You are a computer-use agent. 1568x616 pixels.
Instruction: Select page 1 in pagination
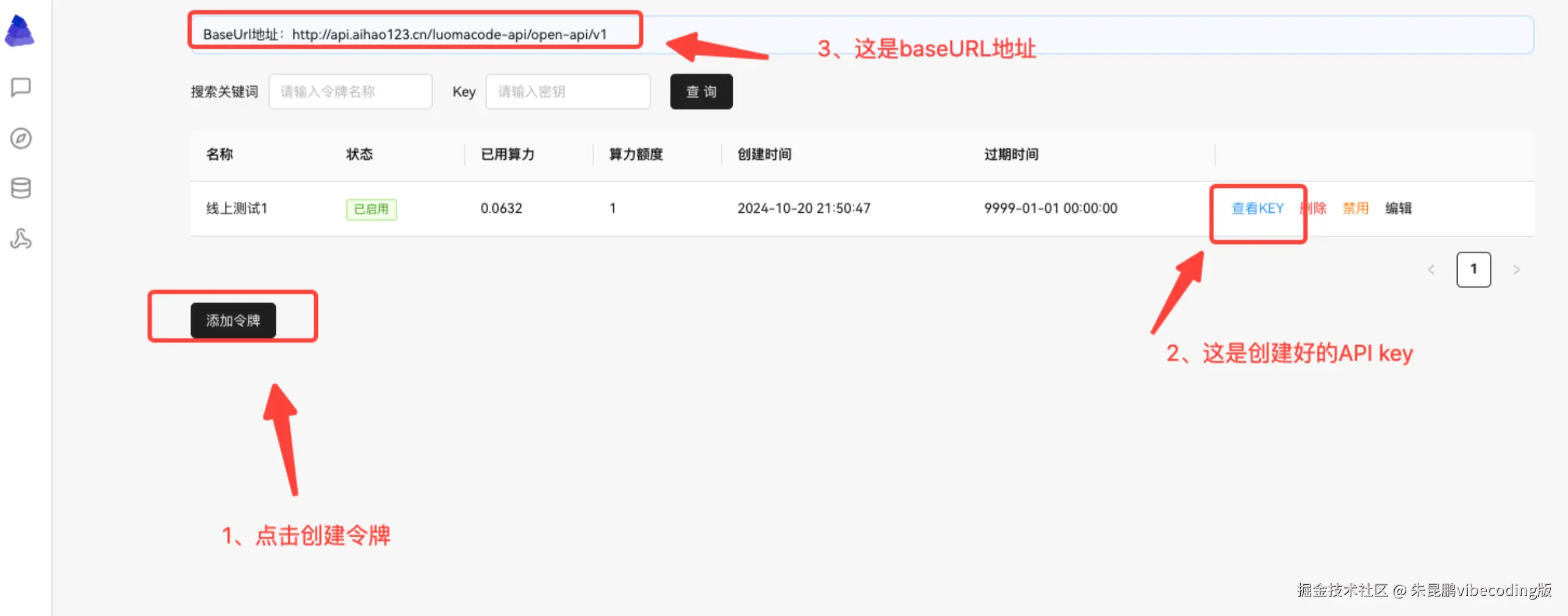pyautogui.click(x=1473, y=270)
